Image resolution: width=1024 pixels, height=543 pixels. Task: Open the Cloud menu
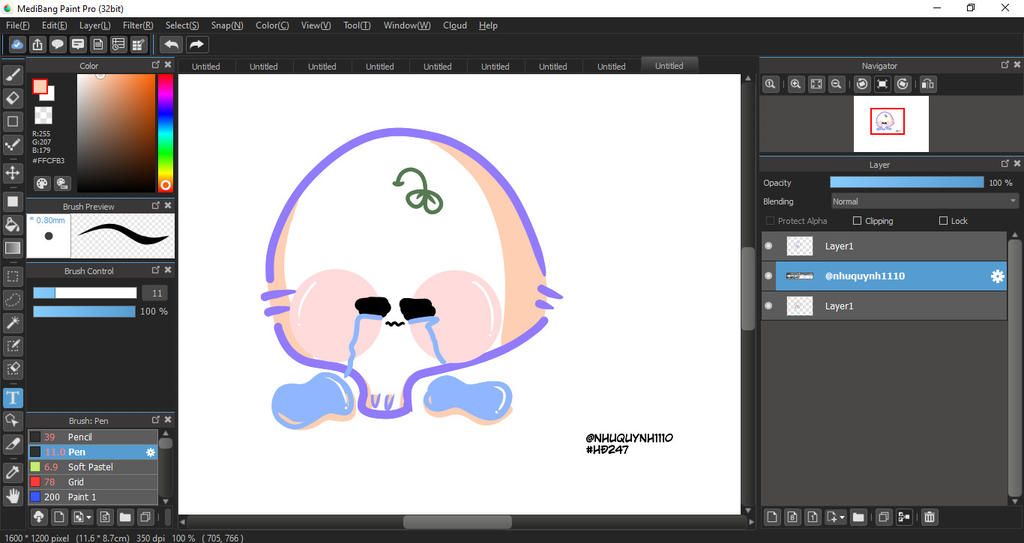pos(455,25)
